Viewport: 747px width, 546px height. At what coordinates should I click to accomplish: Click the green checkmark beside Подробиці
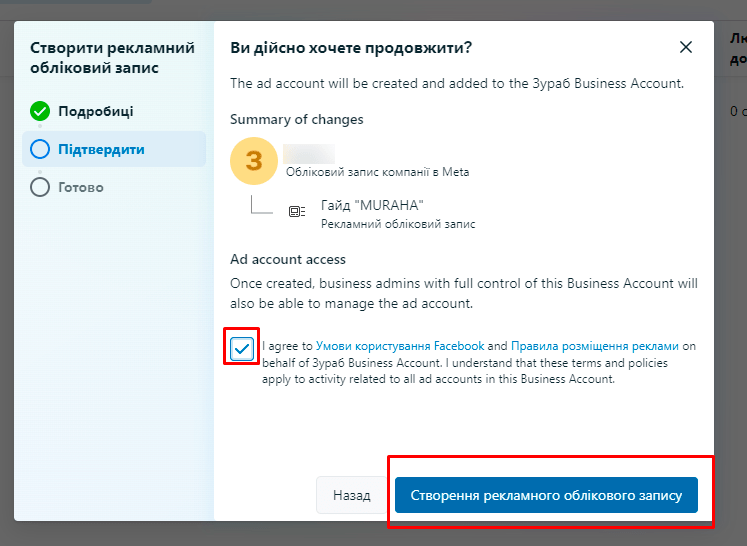point(40,111)
